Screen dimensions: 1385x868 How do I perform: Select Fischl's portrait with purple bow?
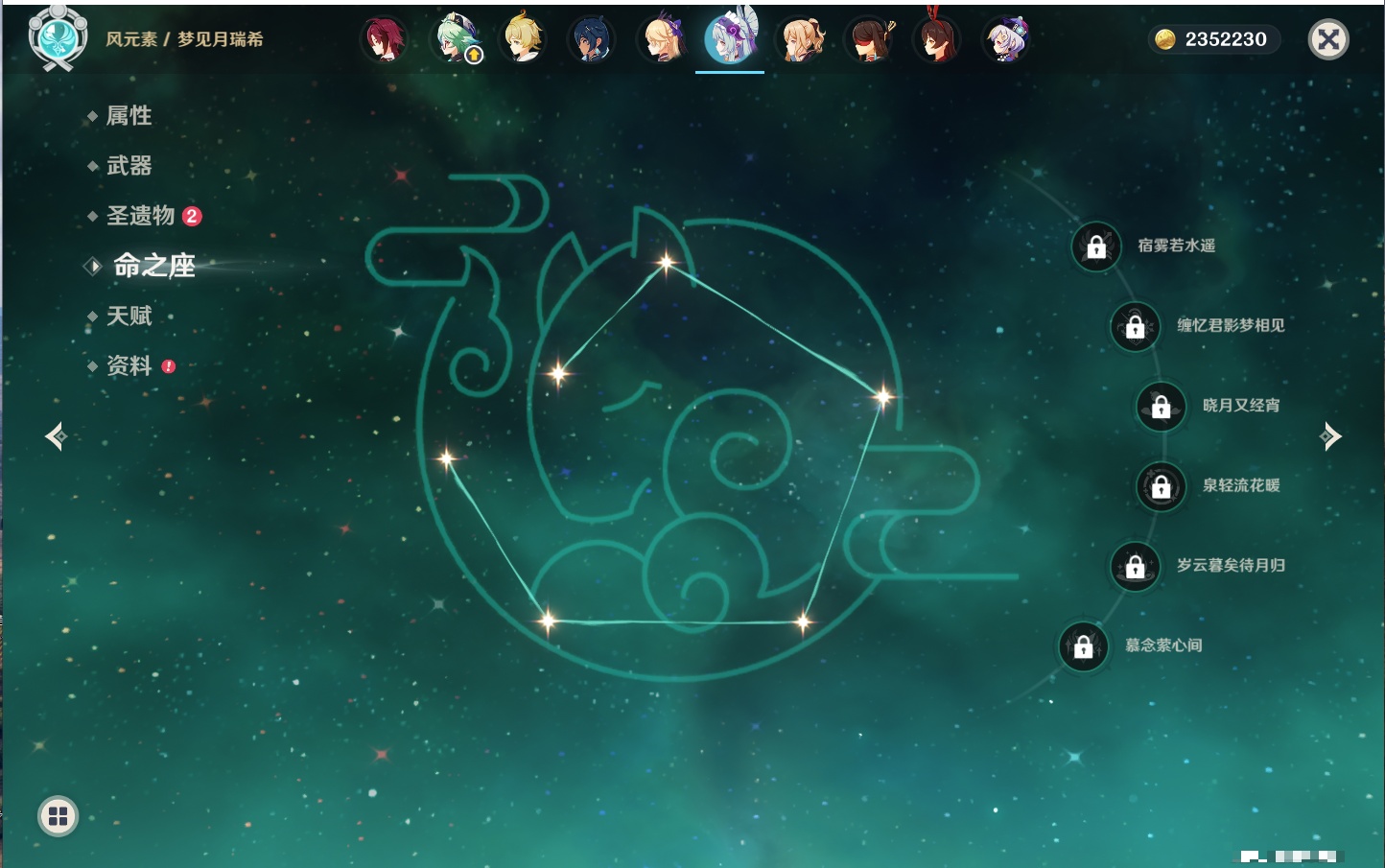662,40
